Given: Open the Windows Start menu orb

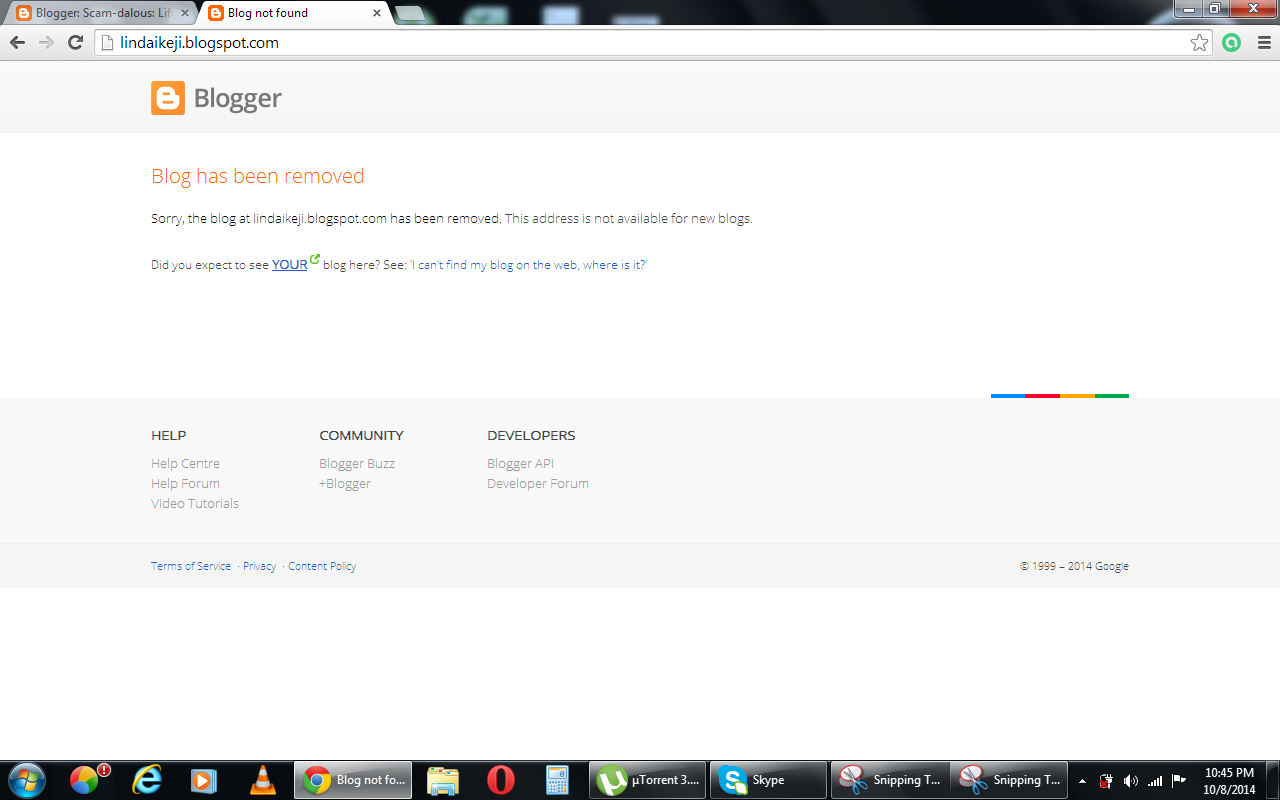Looking at the screenshot, I should tap(26, 779).
